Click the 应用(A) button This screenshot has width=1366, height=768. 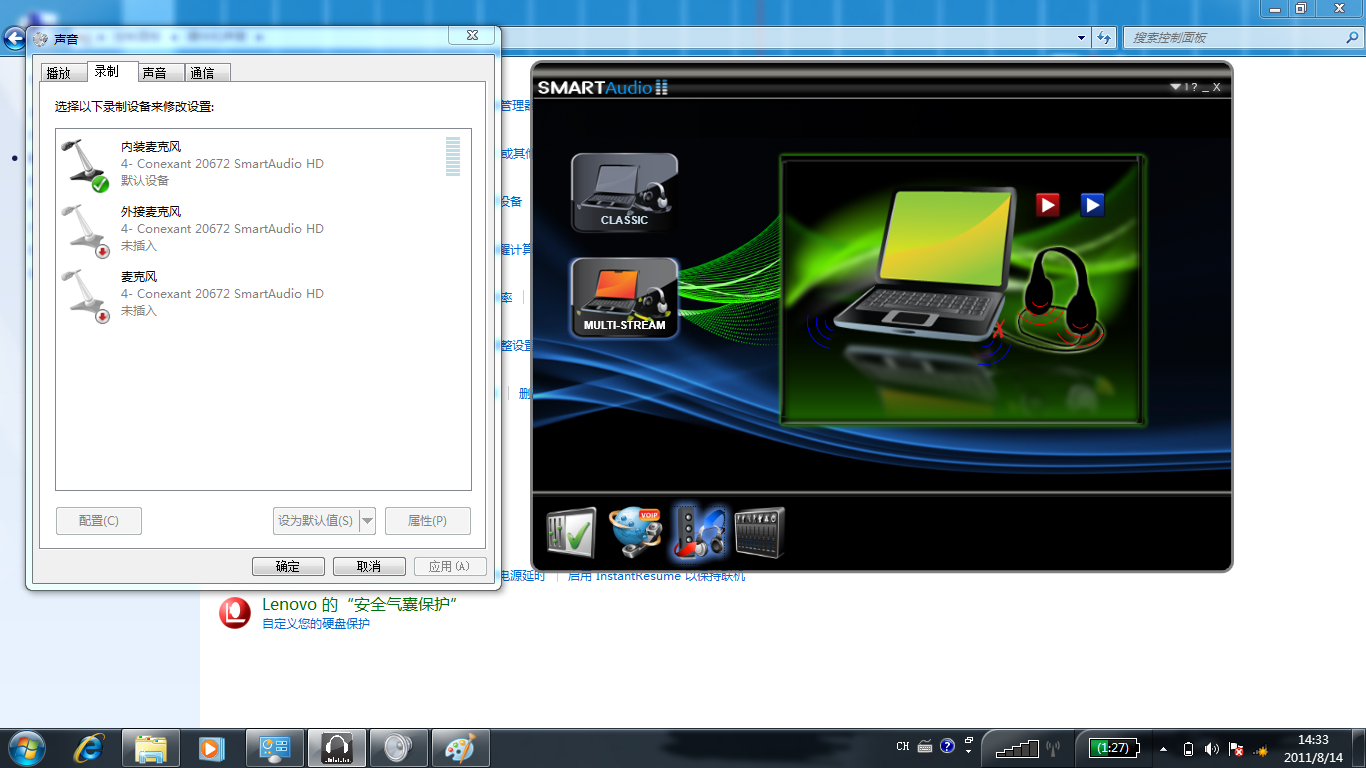point(450,566)
